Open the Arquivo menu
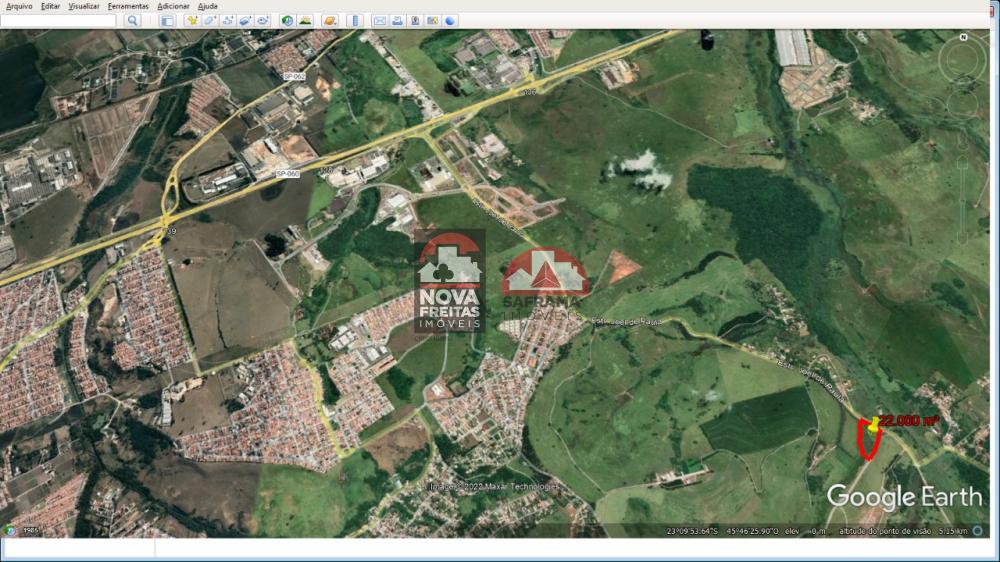1000x562 pixels. pos(19,6)
